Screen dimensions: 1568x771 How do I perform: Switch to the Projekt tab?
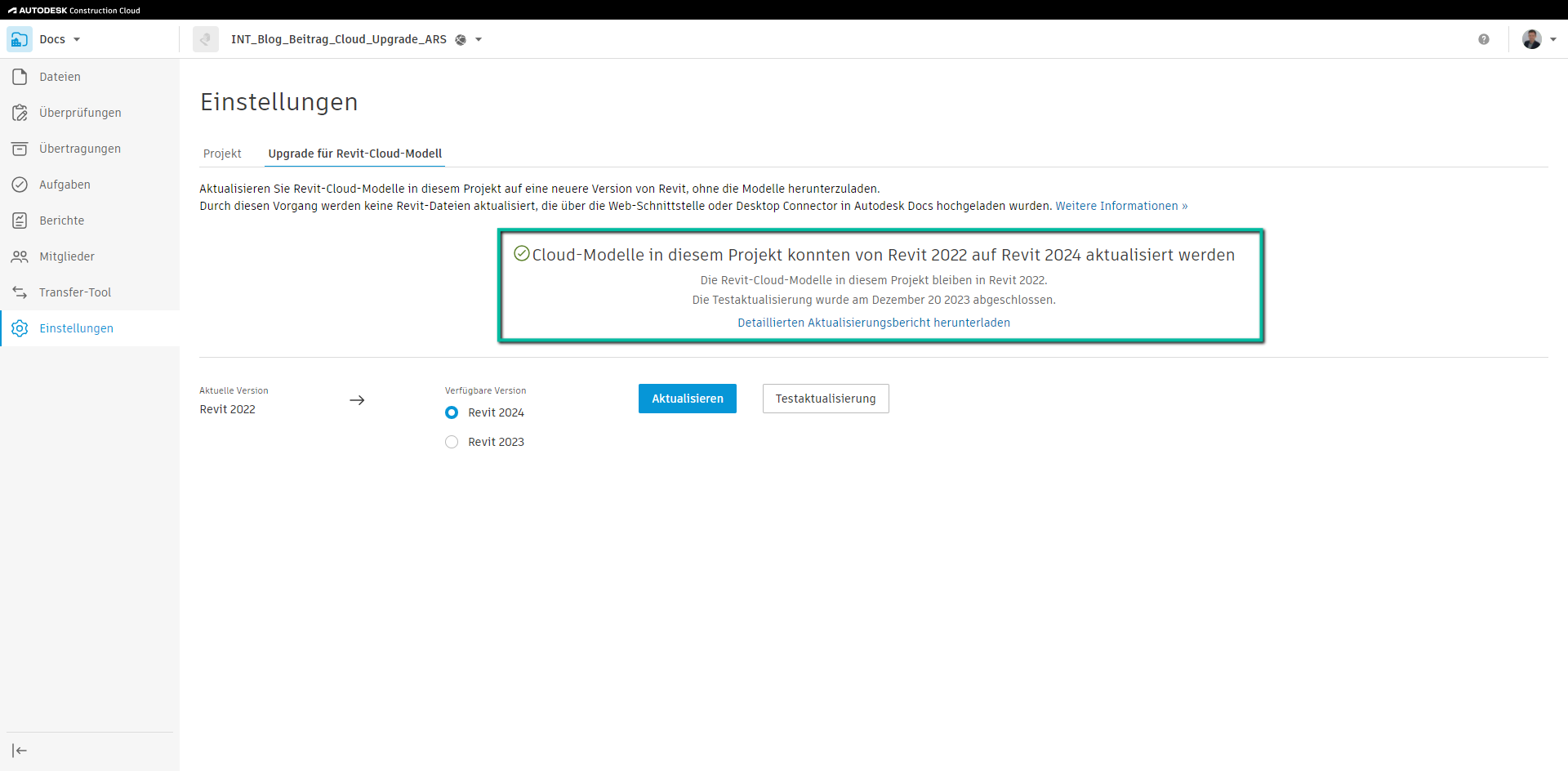click(222, 154)
